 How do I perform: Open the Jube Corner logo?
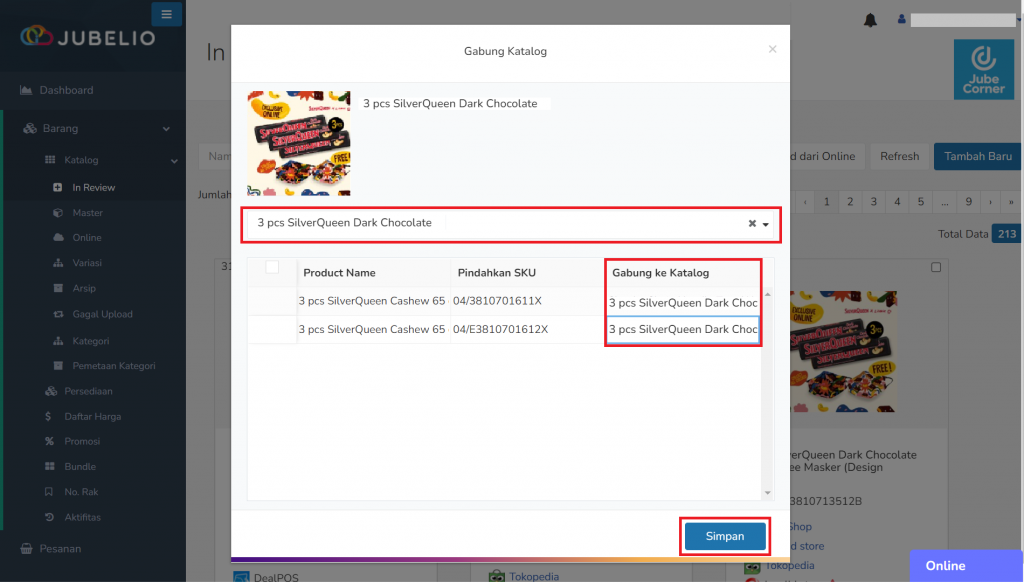(984, 69)
